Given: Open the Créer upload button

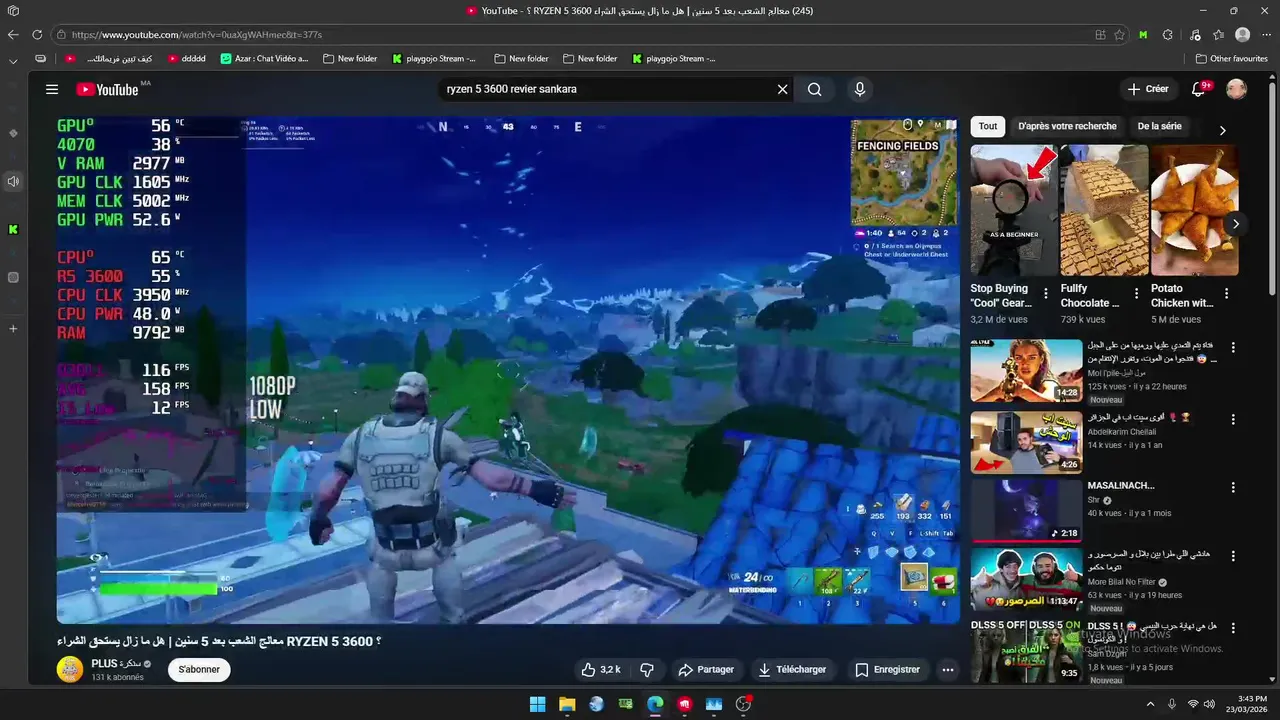Looking at the screenshot, I should (1148, 89).
